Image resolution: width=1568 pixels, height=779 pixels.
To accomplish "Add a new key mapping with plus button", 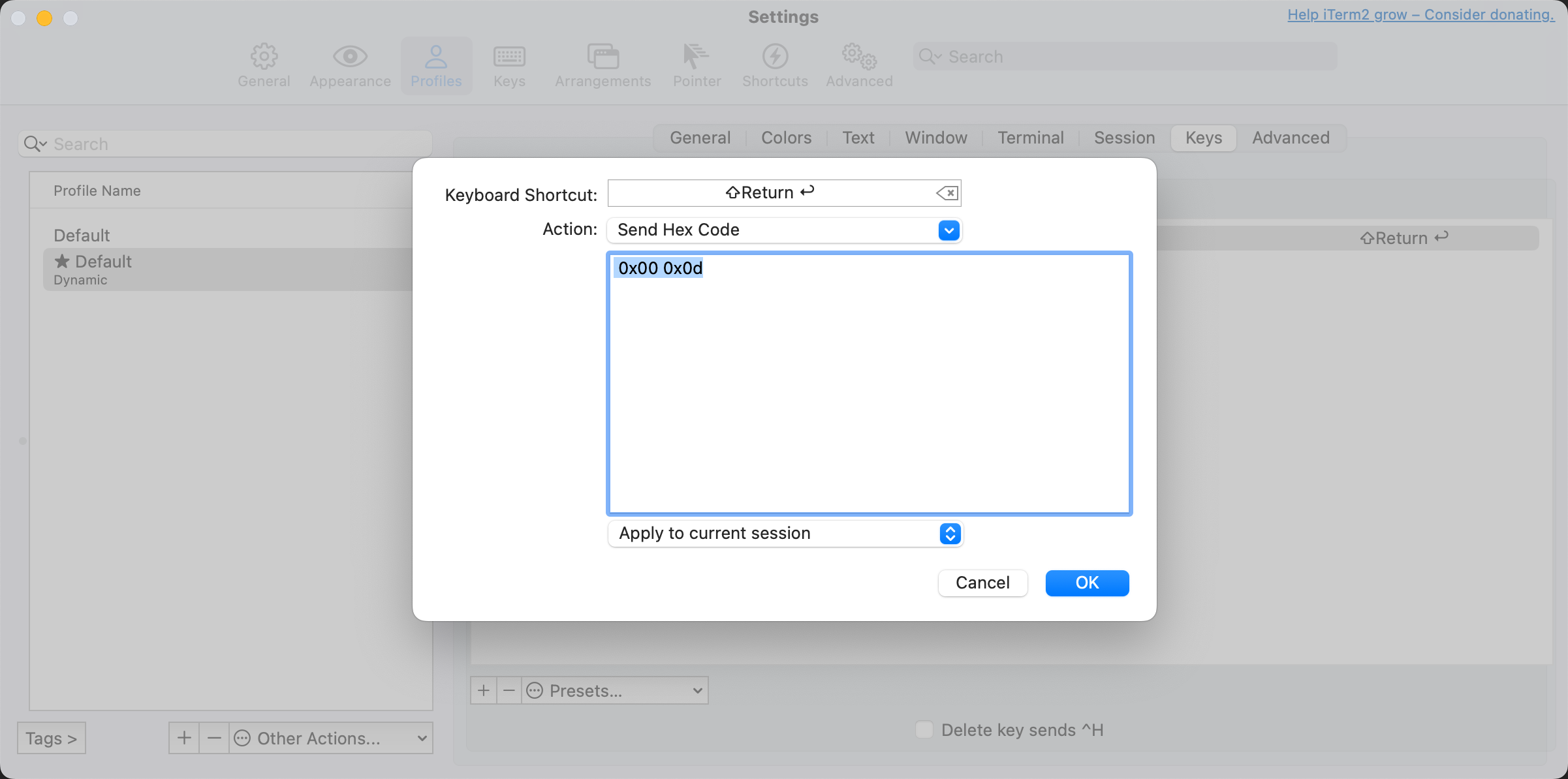I will coord(483,690).
